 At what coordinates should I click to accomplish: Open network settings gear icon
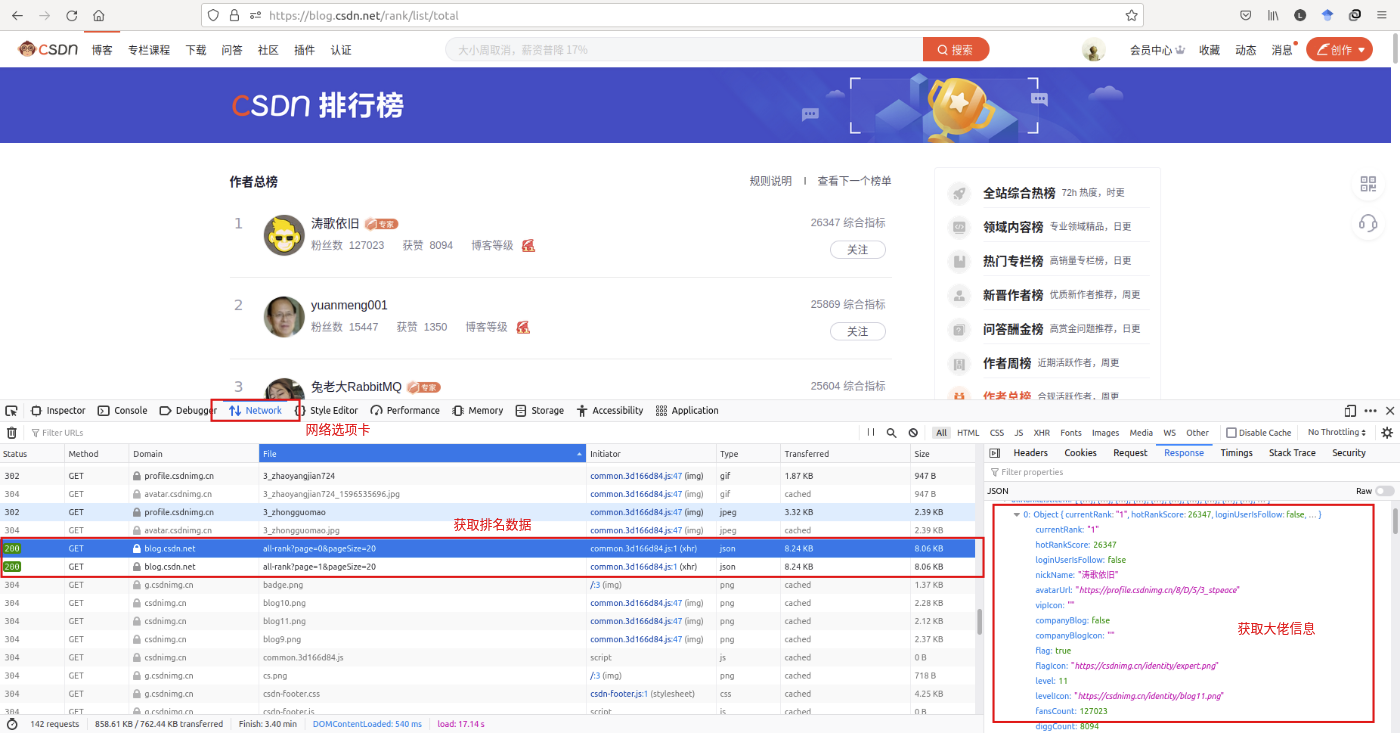[x=1386, y=433]
